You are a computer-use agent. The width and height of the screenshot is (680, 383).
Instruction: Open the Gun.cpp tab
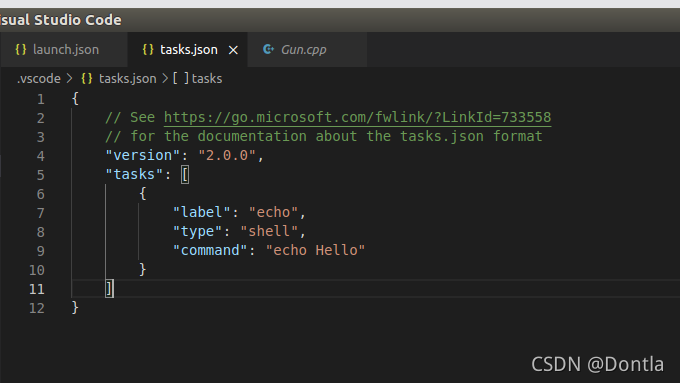(x=307, y=49)
